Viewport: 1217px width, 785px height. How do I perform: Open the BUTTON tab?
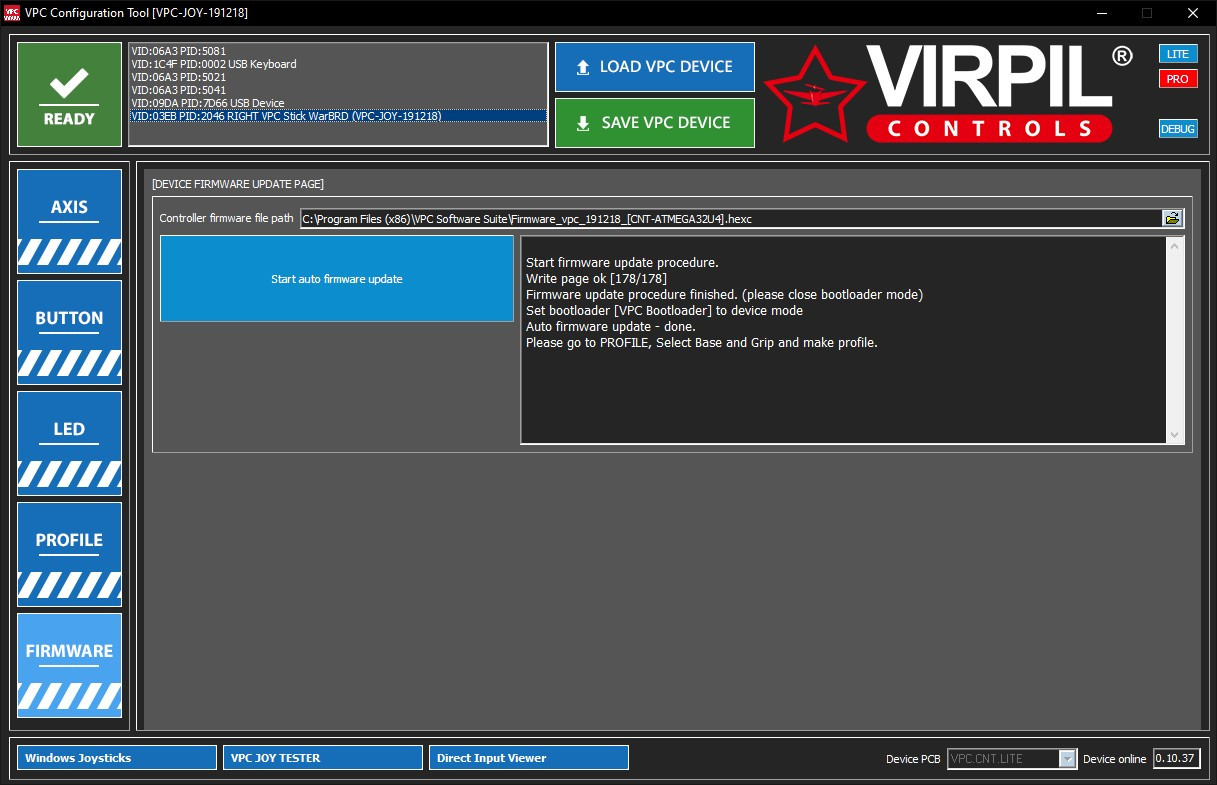click(69, 332)
